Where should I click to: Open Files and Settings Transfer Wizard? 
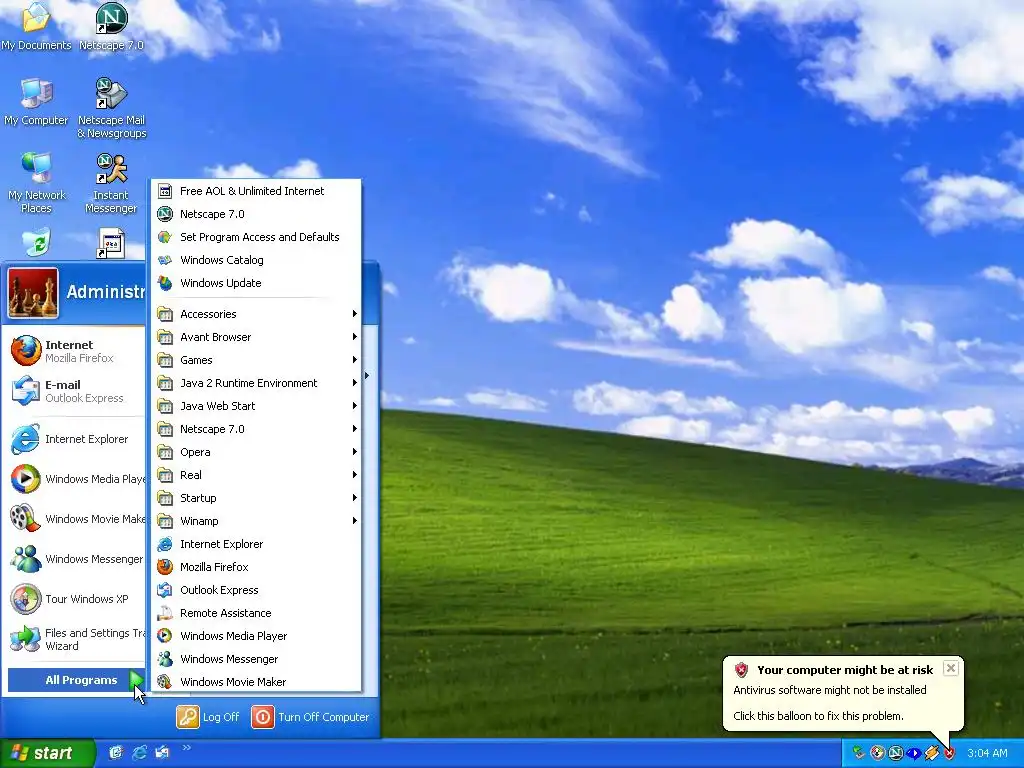click(76, 639)
